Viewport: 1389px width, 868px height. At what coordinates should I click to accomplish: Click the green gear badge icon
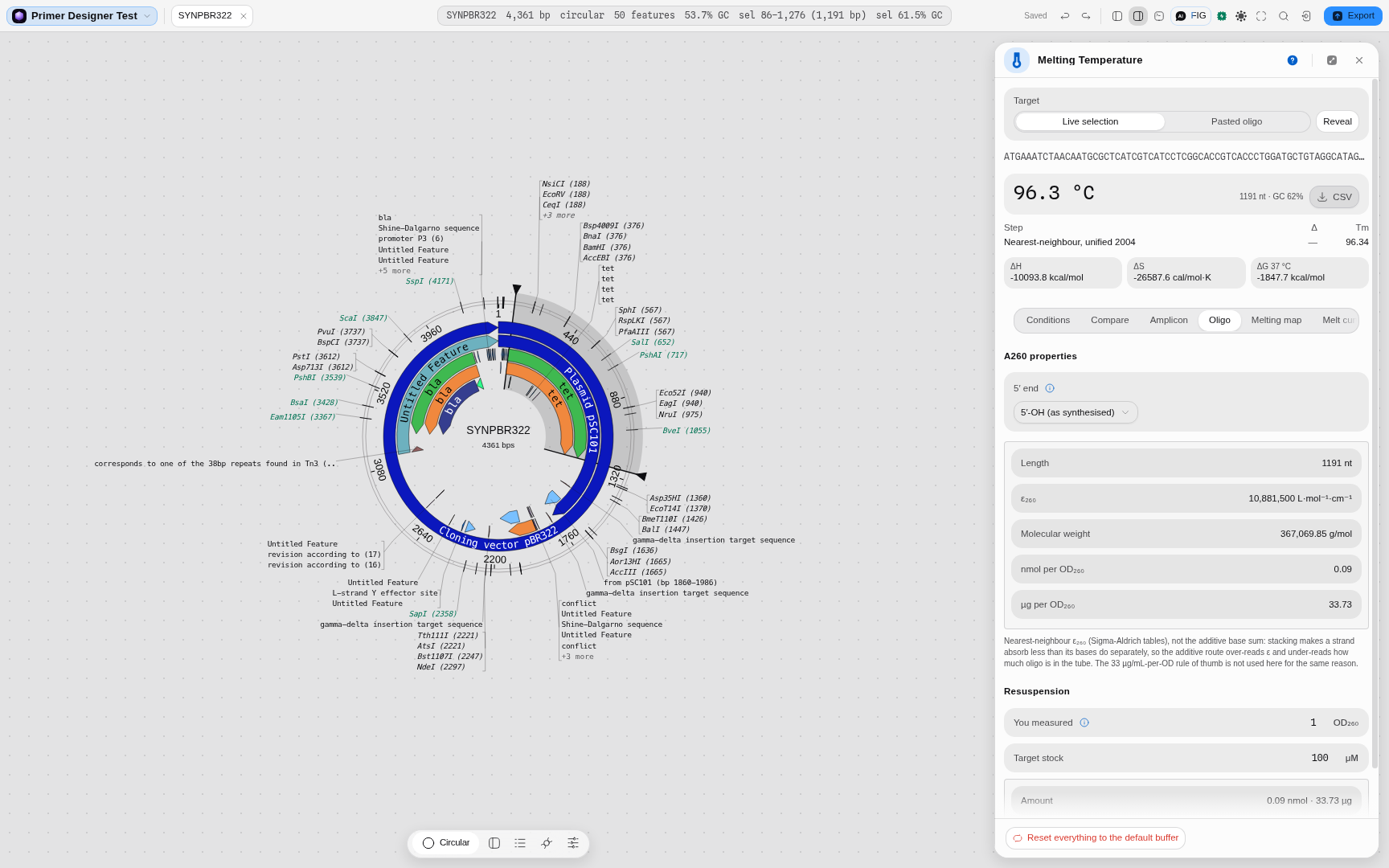tap(1222, 16)
